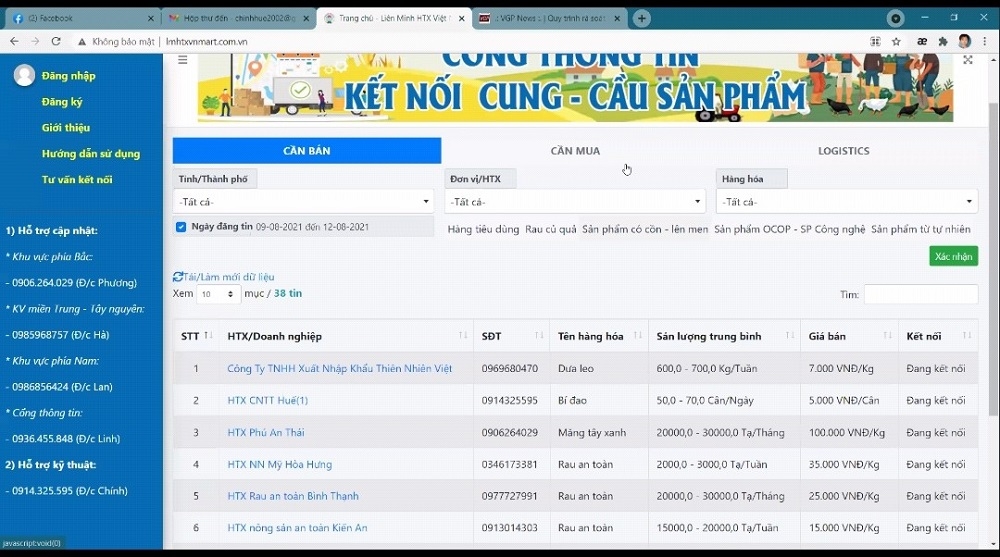
Task: Sort by Kết nối column arrows
Action: pyautogui.click(x=967, y=336)
